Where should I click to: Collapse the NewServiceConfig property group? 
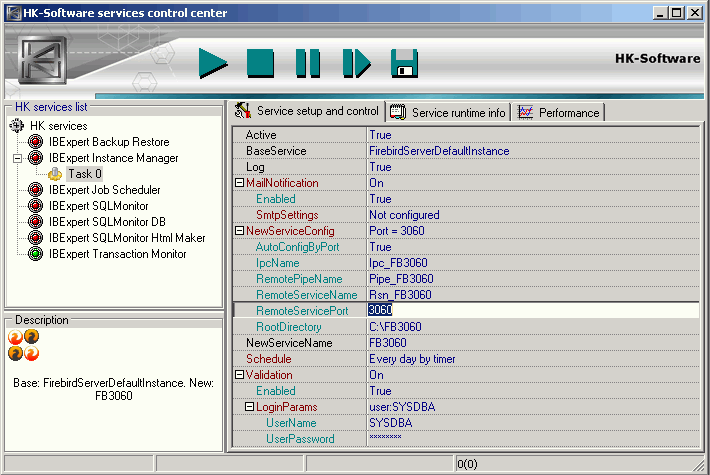click(240, 230)
